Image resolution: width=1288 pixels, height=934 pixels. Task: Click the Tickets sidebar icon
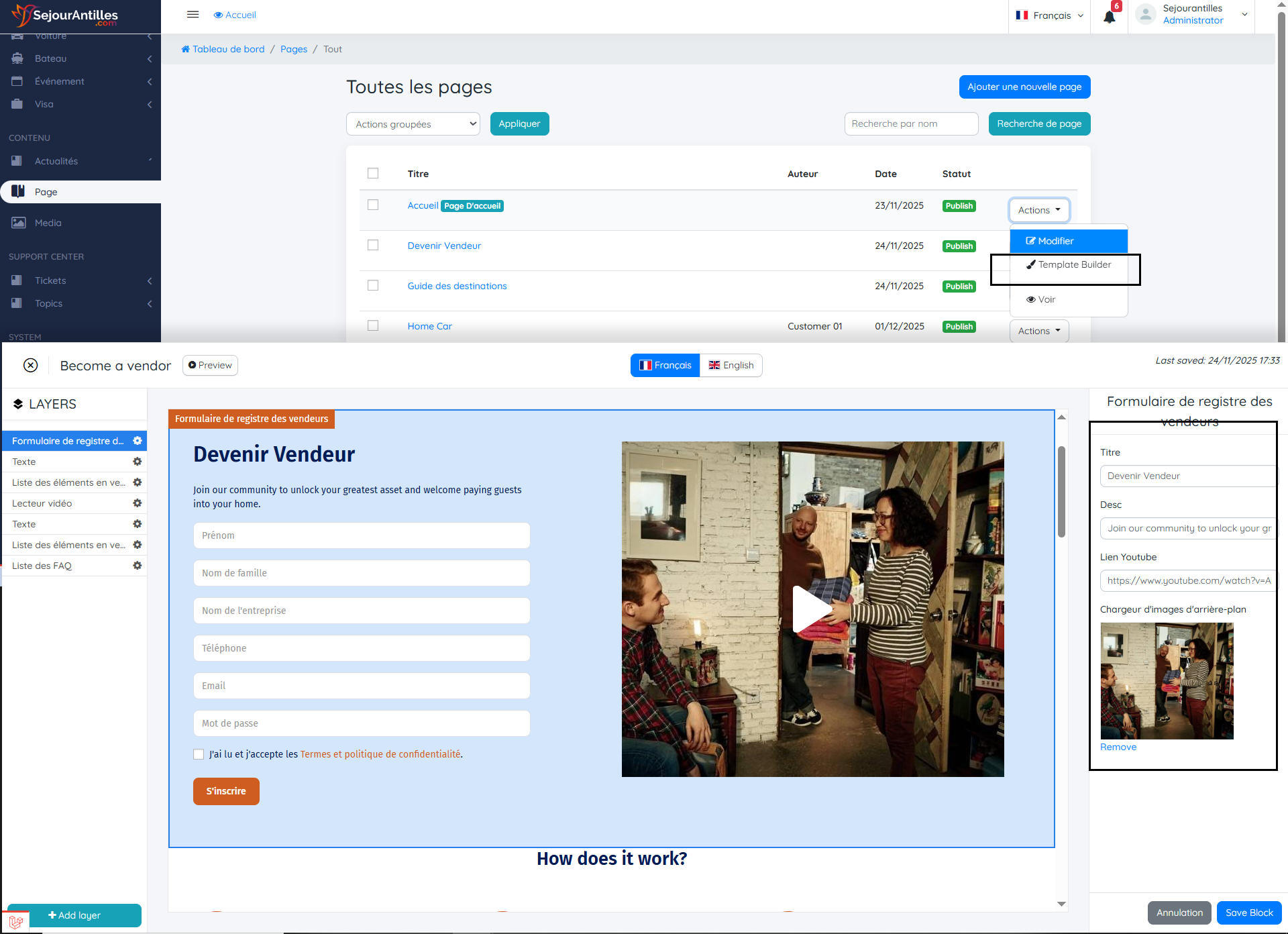point(17,280)
